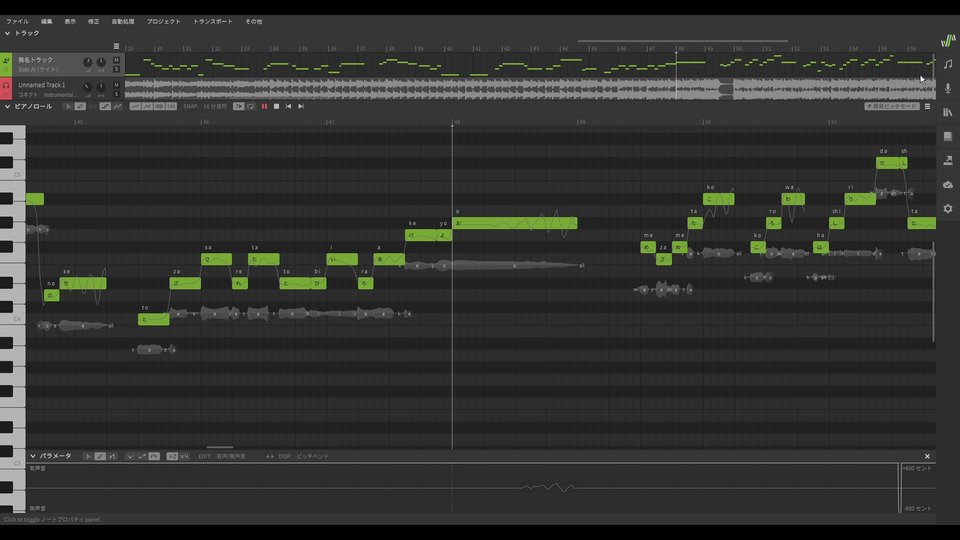
Task: Open cloud license sidebar icon
Action: point(948,184)
